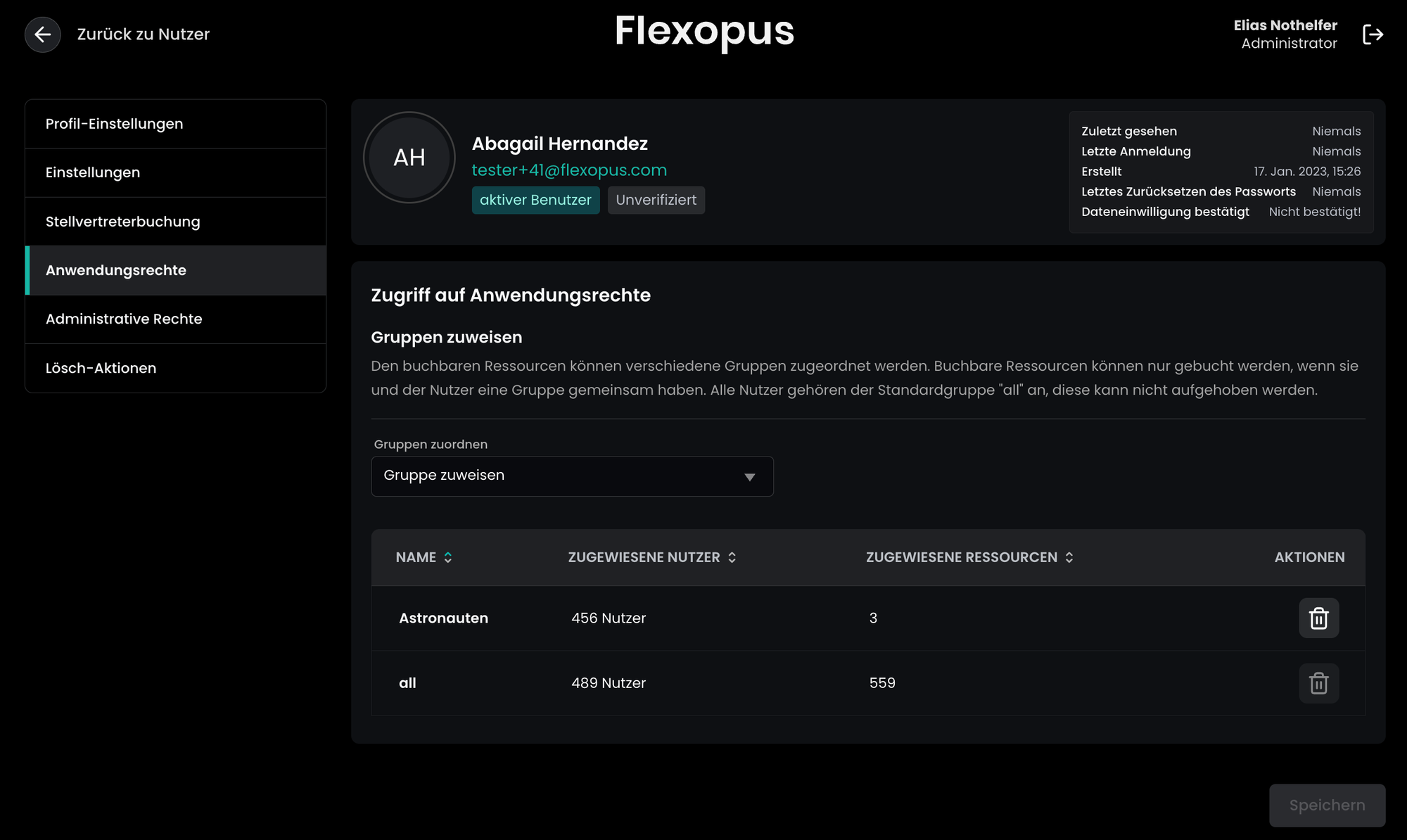Click the AH avatar circle
Screen dimensions: 1407x840
coord(409,158)
